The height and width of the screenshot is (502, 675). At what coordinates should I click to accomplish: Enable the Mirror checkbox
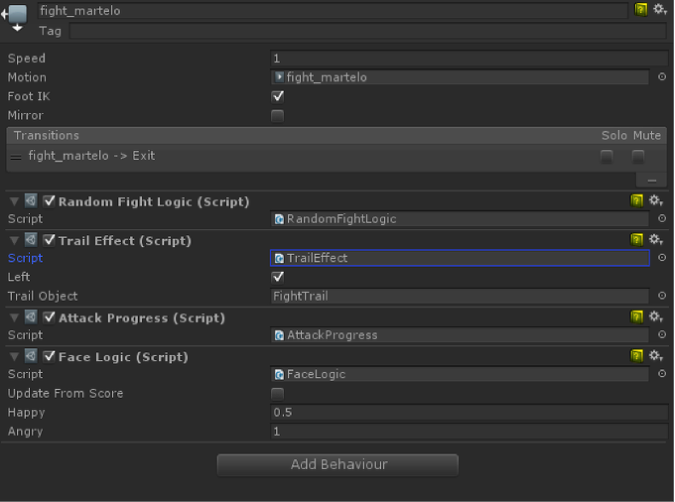[278, 116]
